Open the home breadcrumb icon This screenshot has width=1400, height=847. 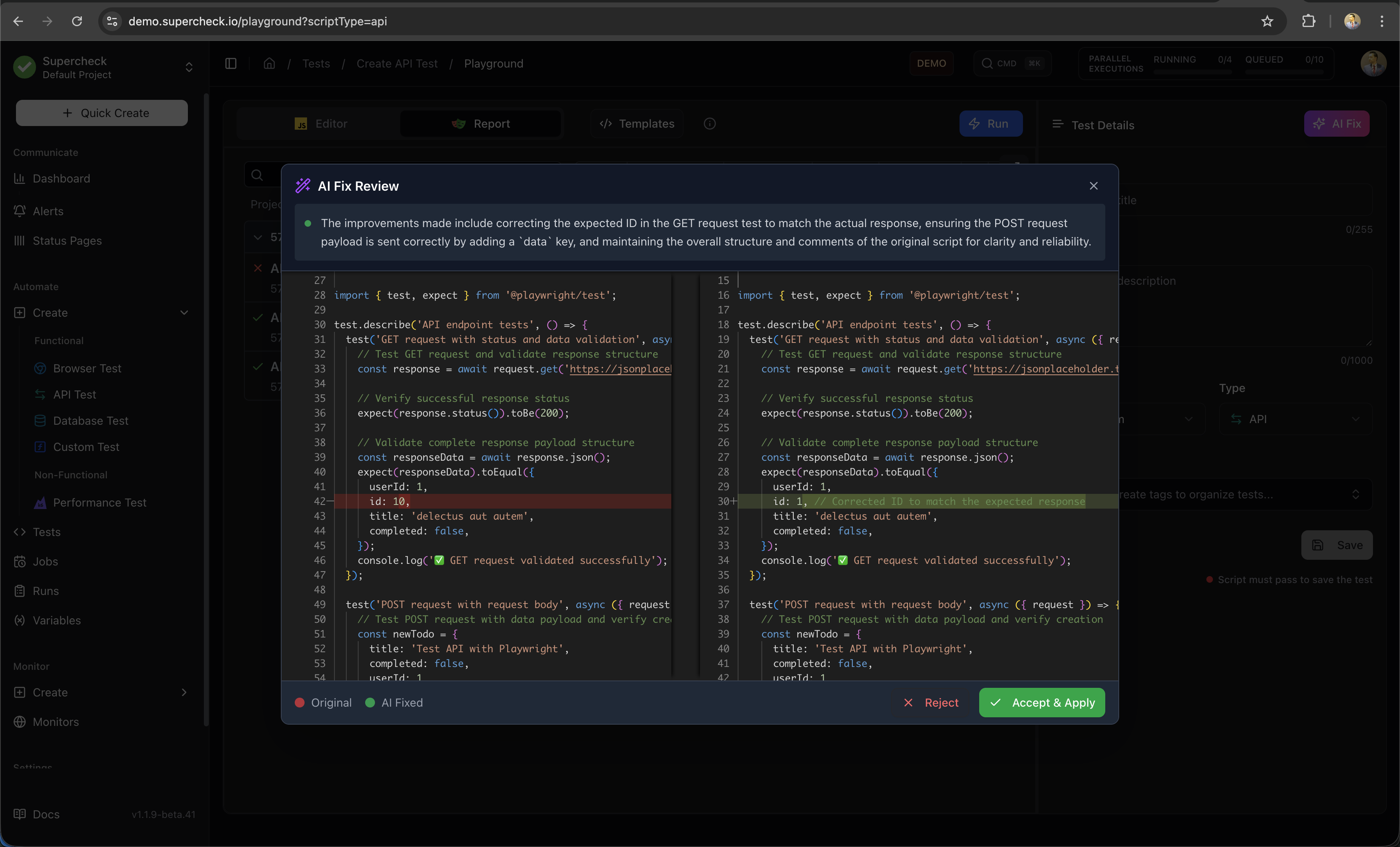(269, 63)
